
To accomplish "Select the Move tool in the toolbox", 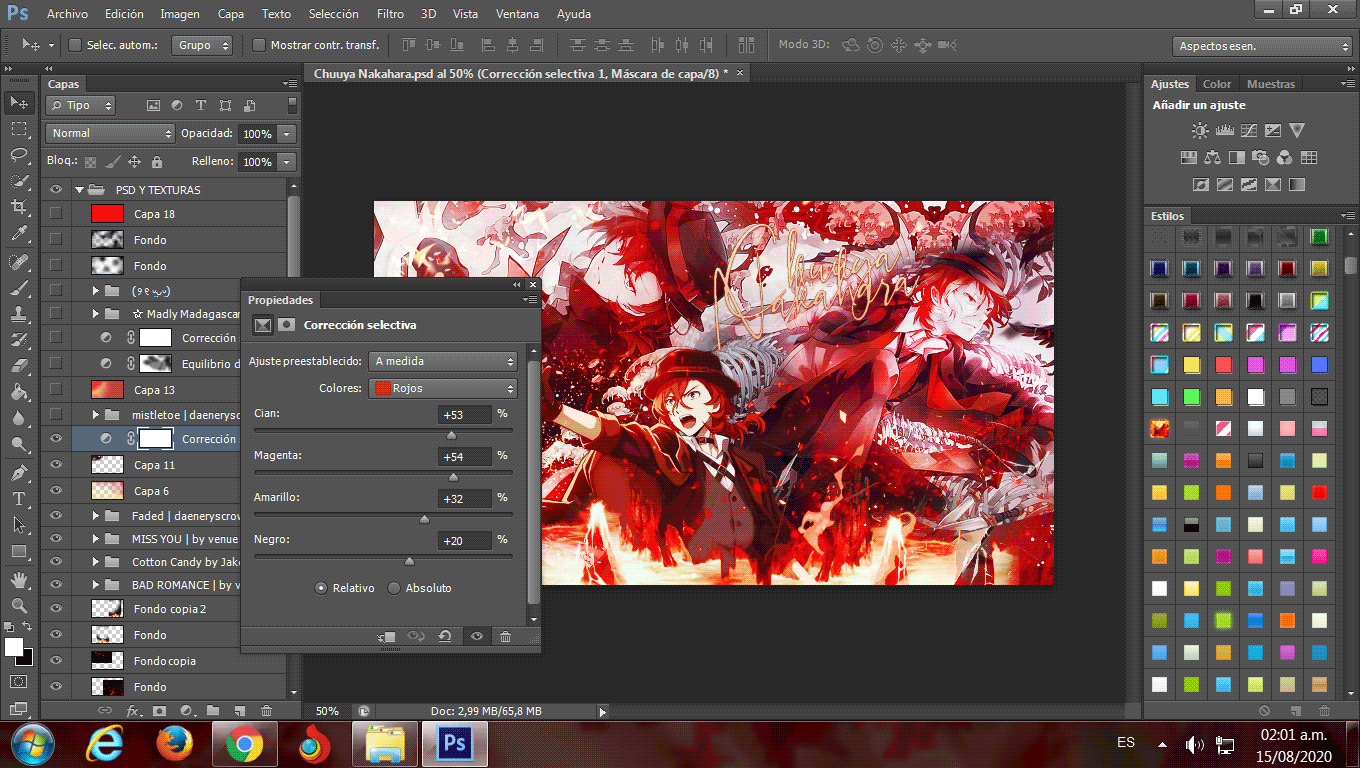I will (x=19, y=103).
